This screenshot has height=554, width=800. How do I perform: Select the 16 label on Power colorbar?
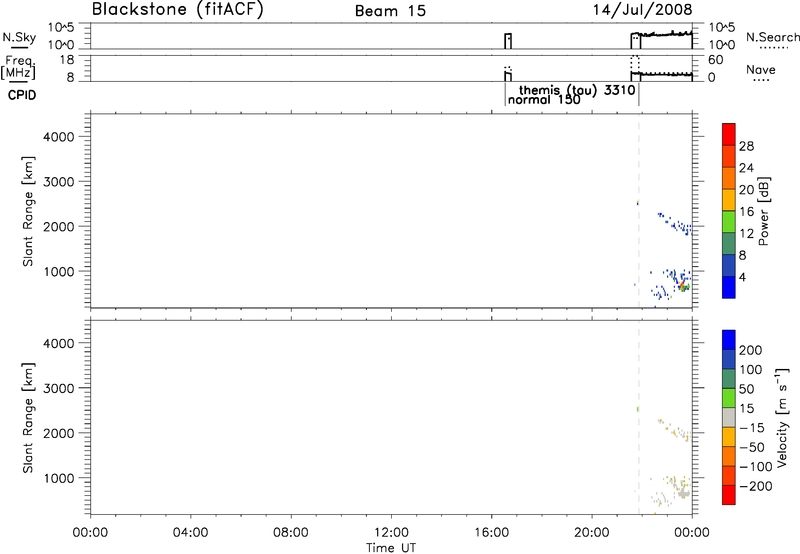click(x=746, y=212)
